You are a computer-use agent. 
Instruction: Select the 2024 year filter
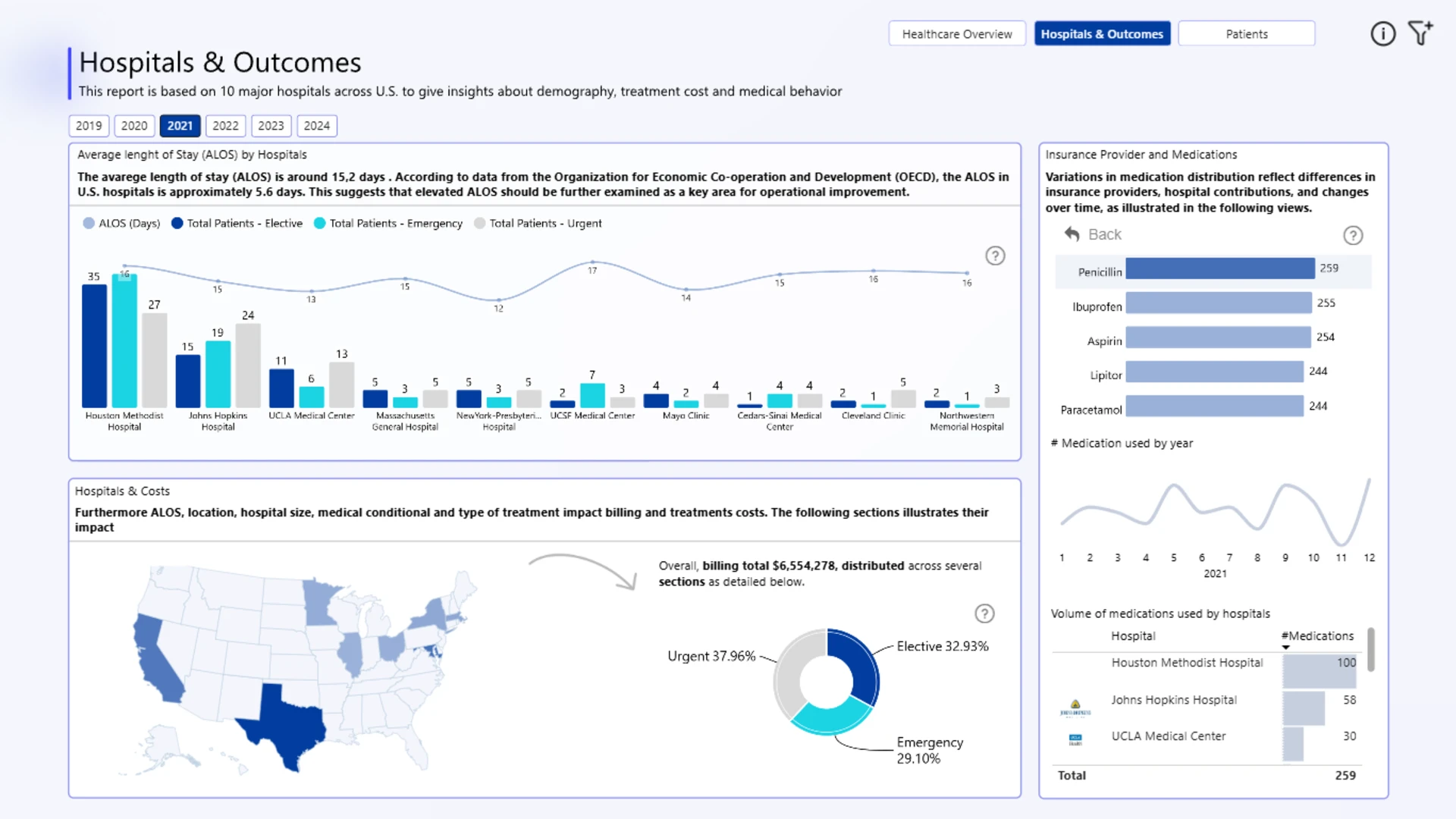(316, 126)
